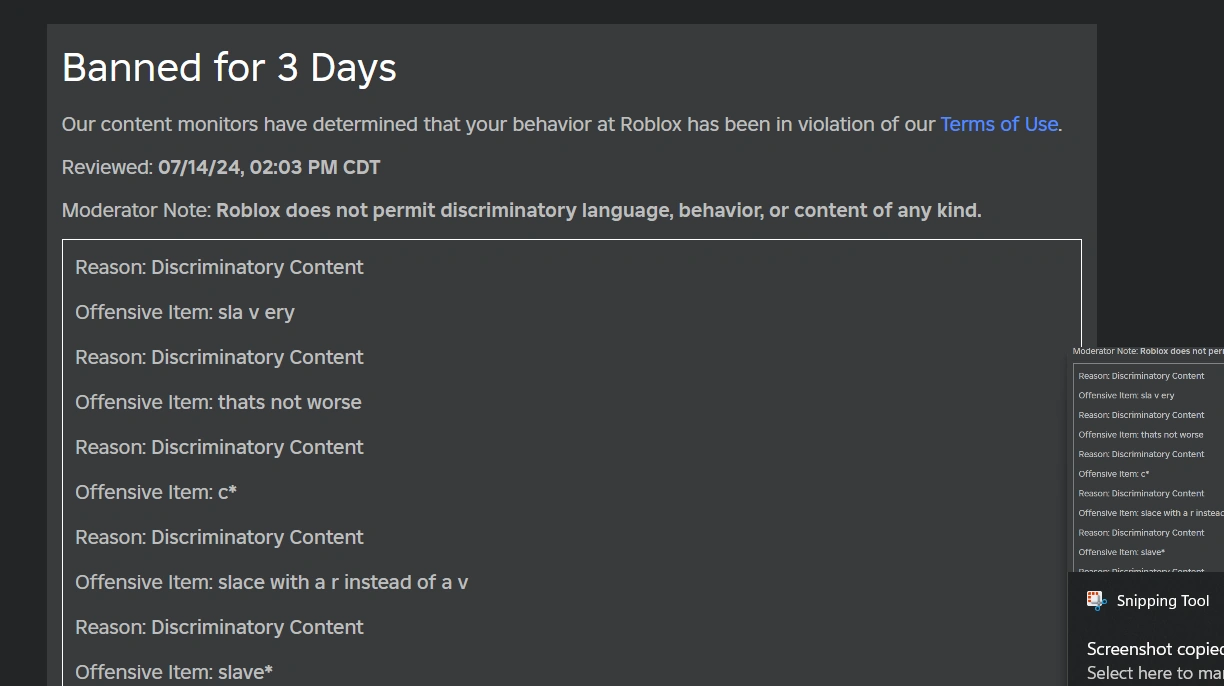Select the Banned for 3 Days heading

[x=228, y=67]
